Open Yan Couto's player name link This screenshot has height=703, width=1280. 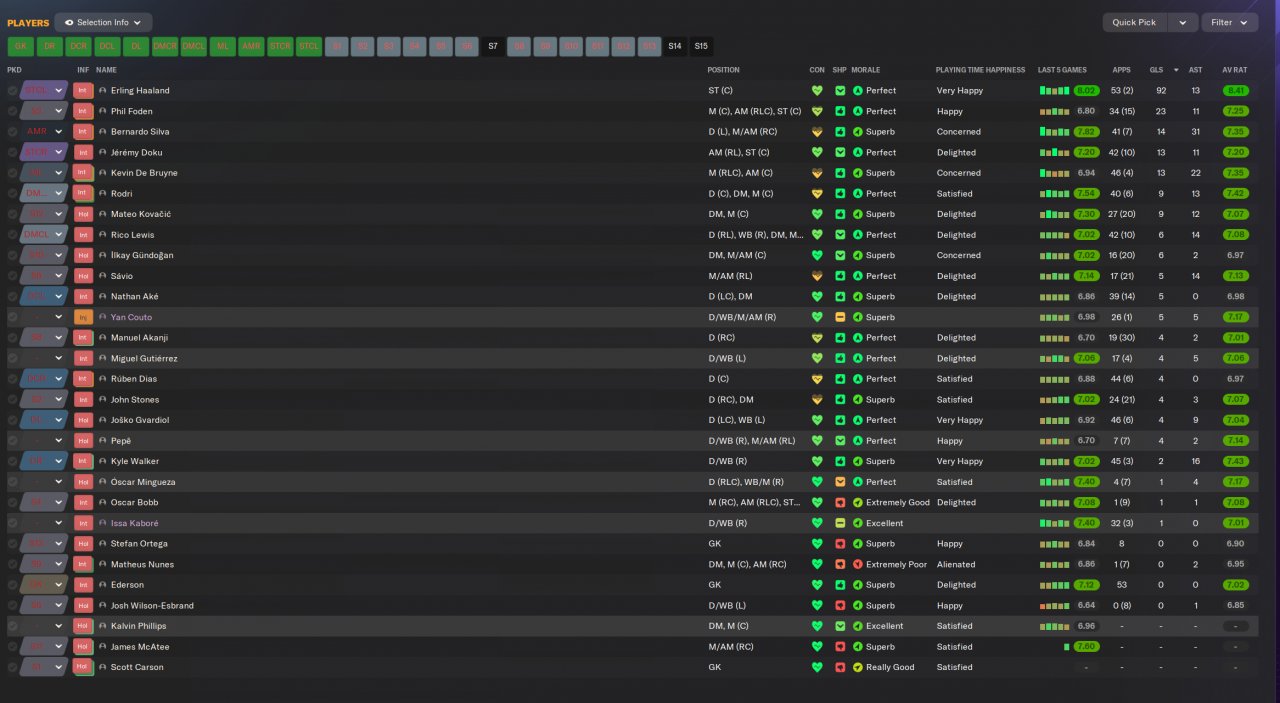point(131,317)
